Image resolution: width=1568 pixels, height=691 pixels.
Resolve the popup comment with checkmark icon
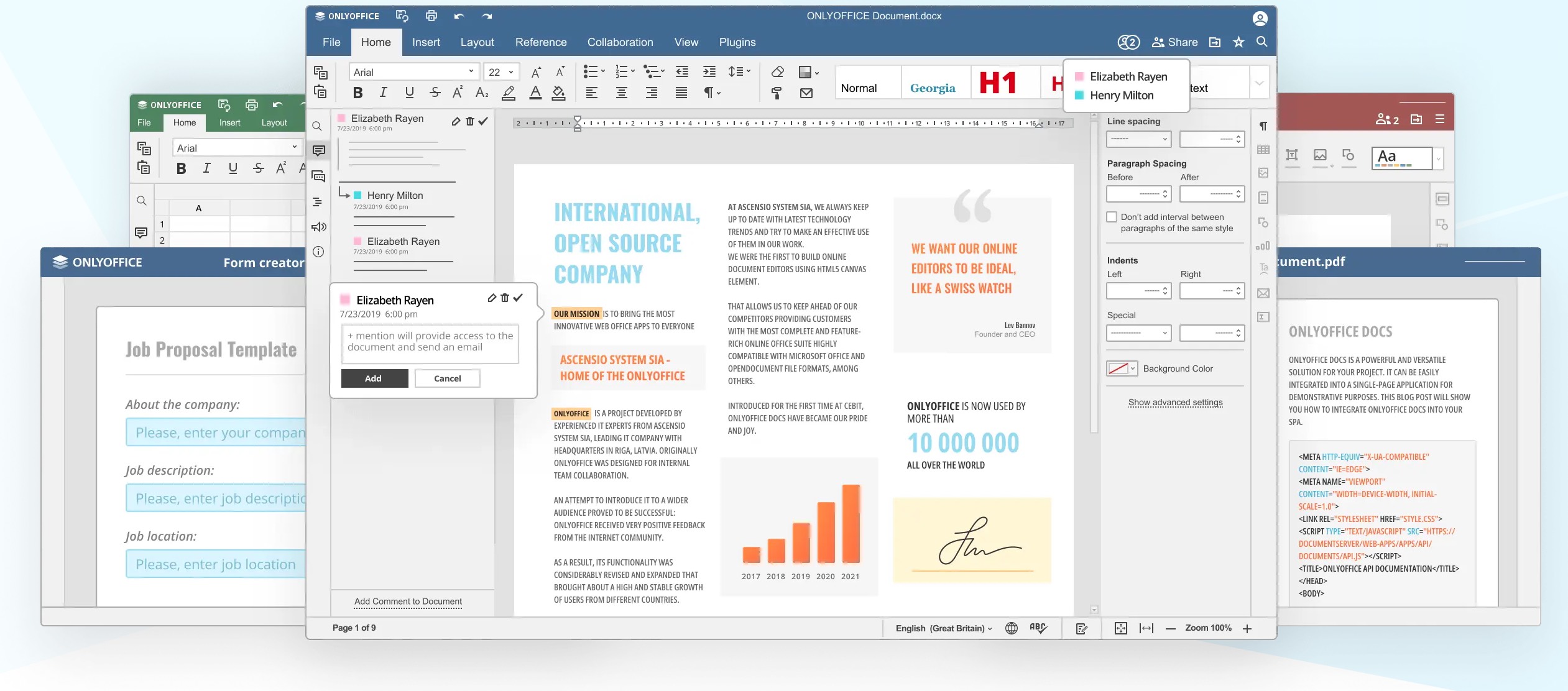518,298
